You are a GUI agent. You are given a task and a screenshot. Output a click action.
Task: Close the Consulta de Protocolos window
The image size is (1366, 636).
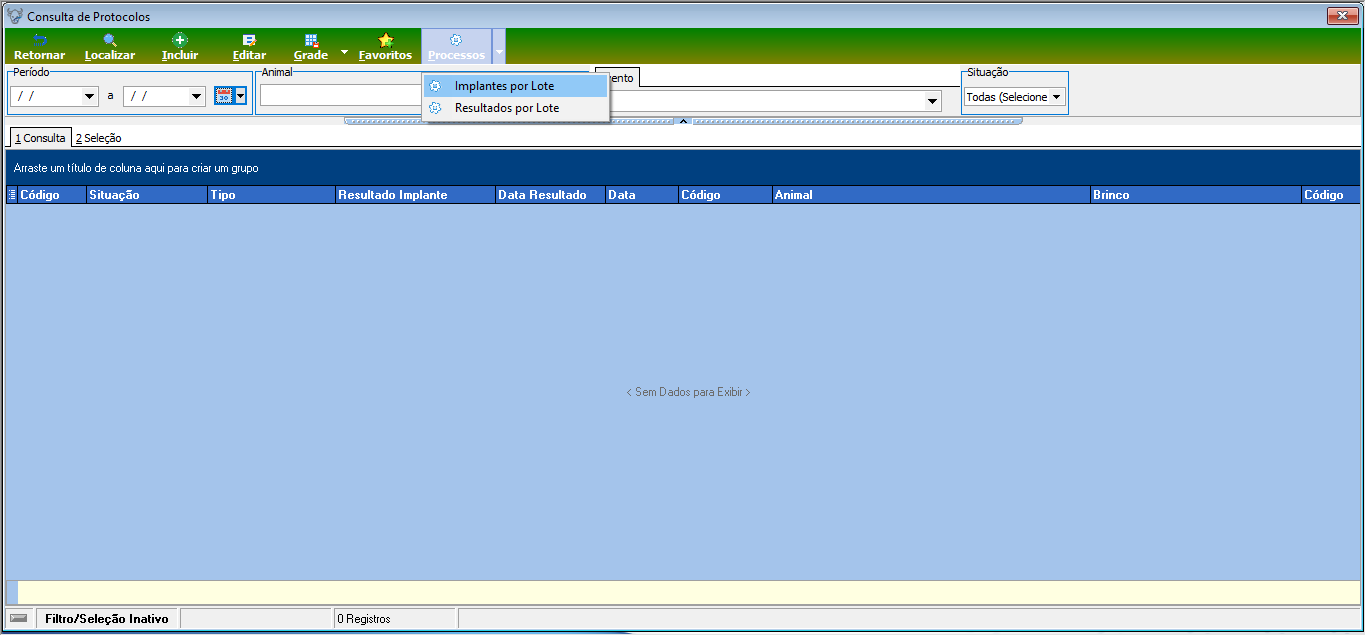pyautogui.click(x=1341, y=16)
